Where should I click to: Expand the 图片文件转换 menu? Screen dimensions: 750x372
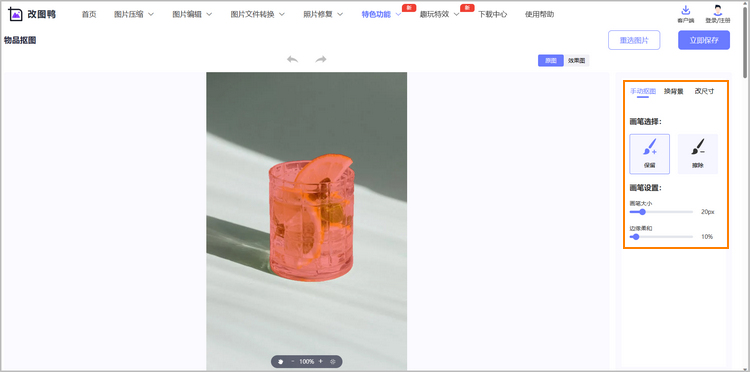(x=257, y=14)
